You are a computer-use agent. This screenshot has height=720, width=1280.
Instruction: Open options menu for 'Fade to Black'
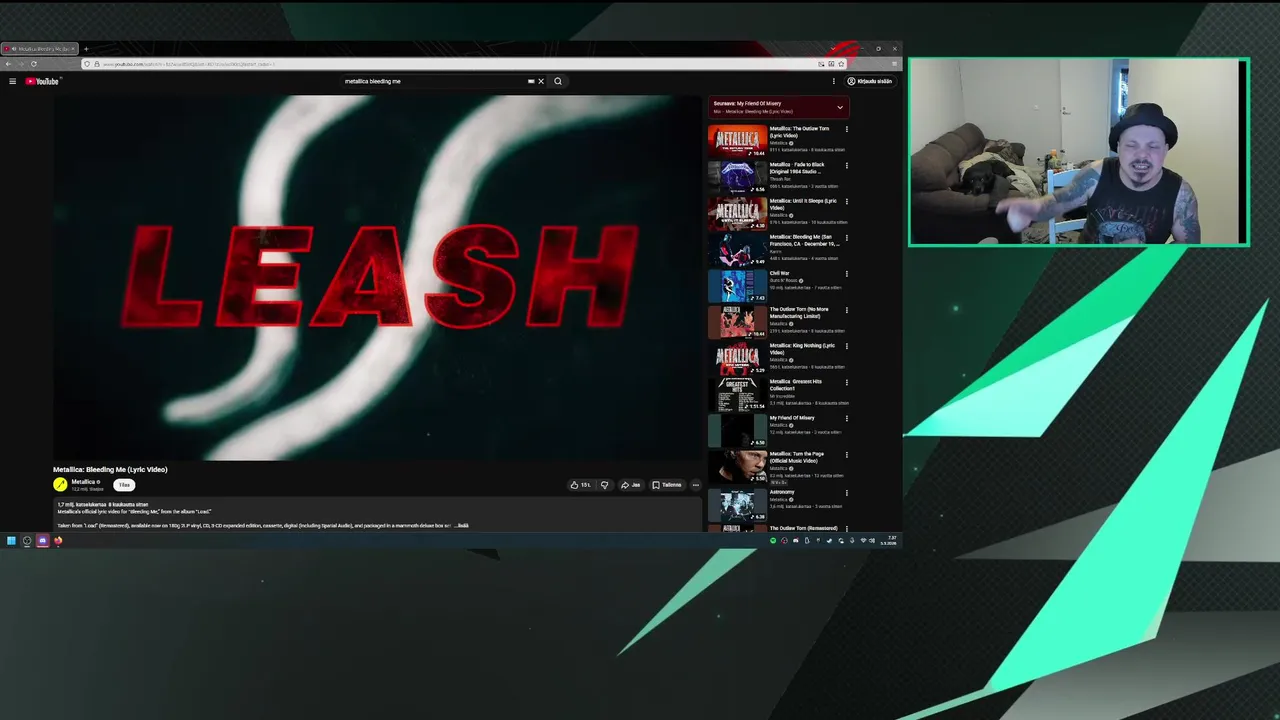click(x=846, y=165)
